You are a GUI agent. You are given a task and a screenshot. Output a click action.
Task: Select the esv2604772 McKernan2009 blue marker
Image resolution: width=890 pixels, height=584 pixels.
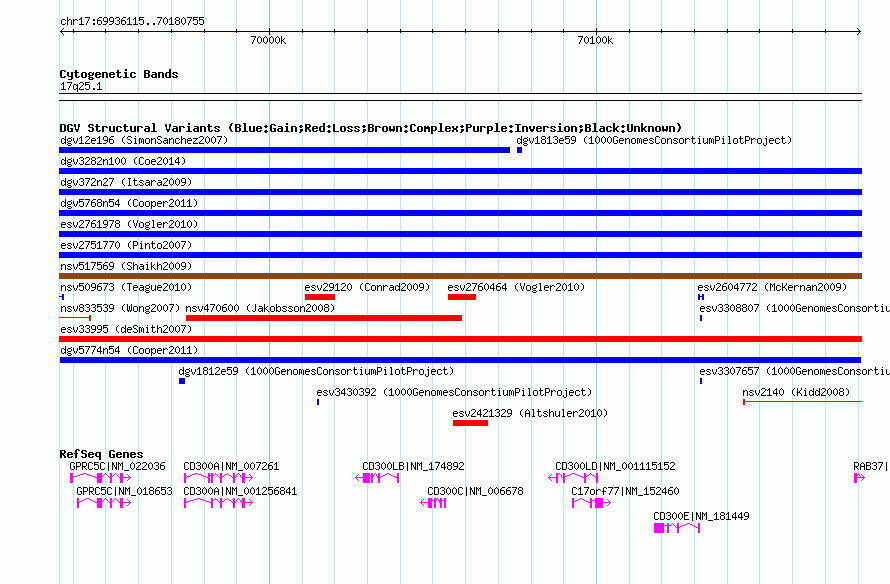701,297
